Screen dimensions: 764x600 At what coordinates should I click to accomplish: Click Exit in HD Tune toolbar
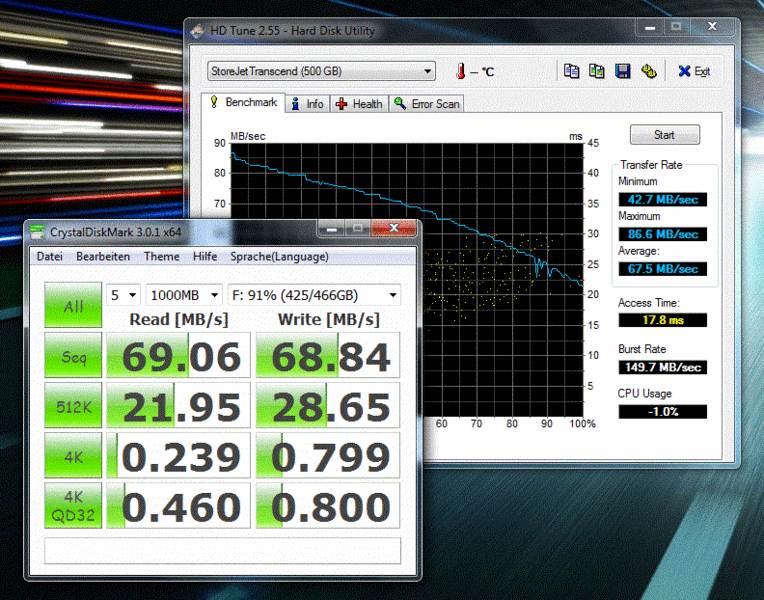point(694,71)
